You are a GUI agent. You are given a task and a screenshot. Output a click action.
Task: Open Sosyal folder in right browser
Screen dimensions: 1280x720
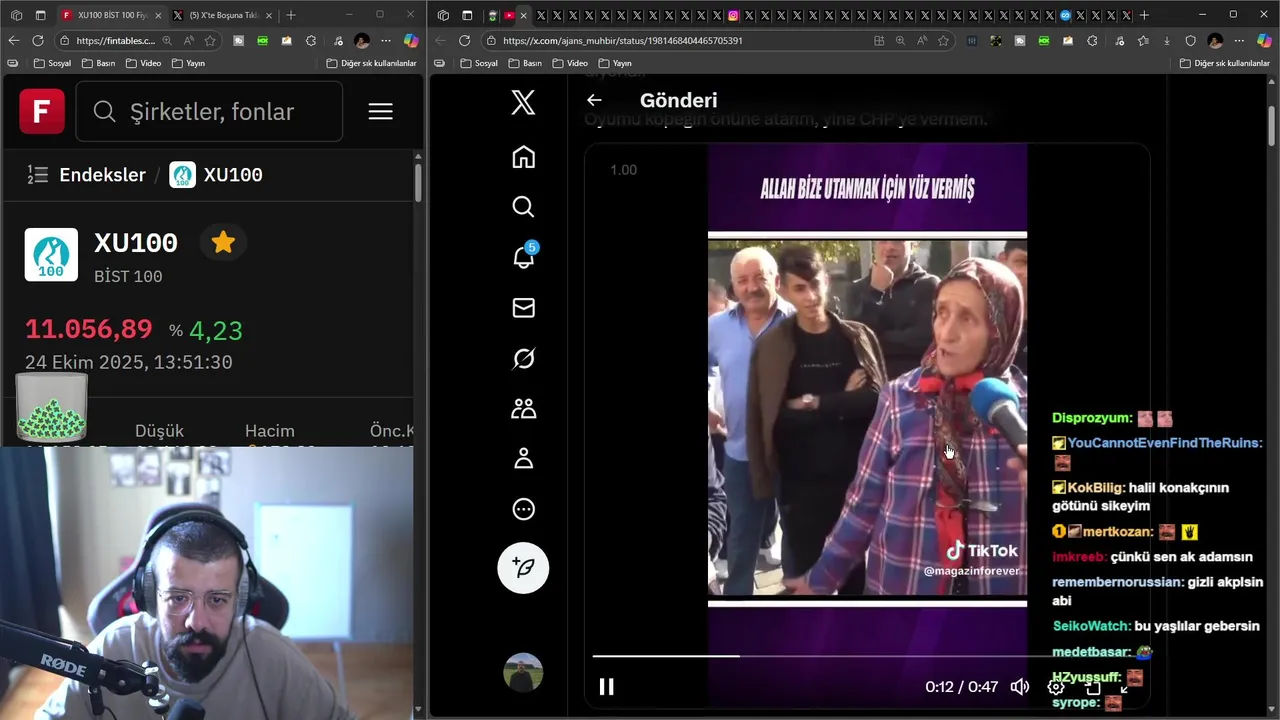479,63
